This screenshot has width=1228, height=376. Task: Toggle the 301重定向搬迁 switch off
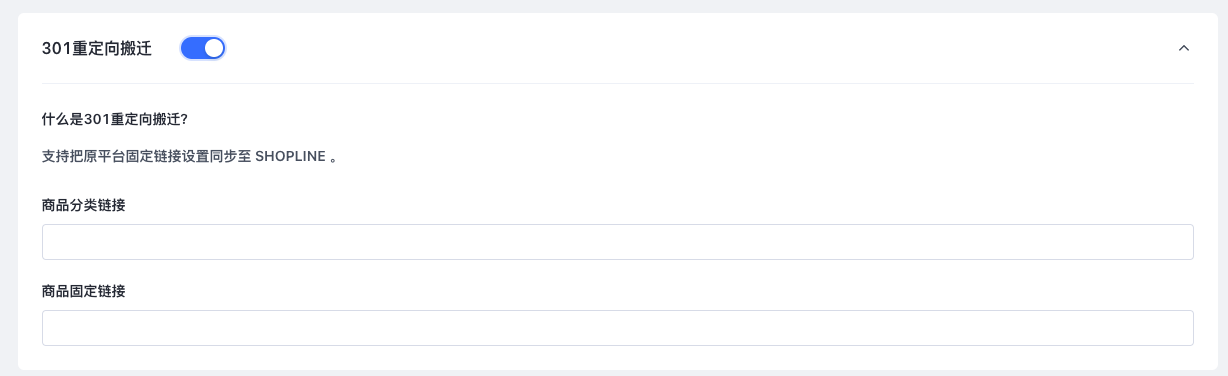click(203, 48)
